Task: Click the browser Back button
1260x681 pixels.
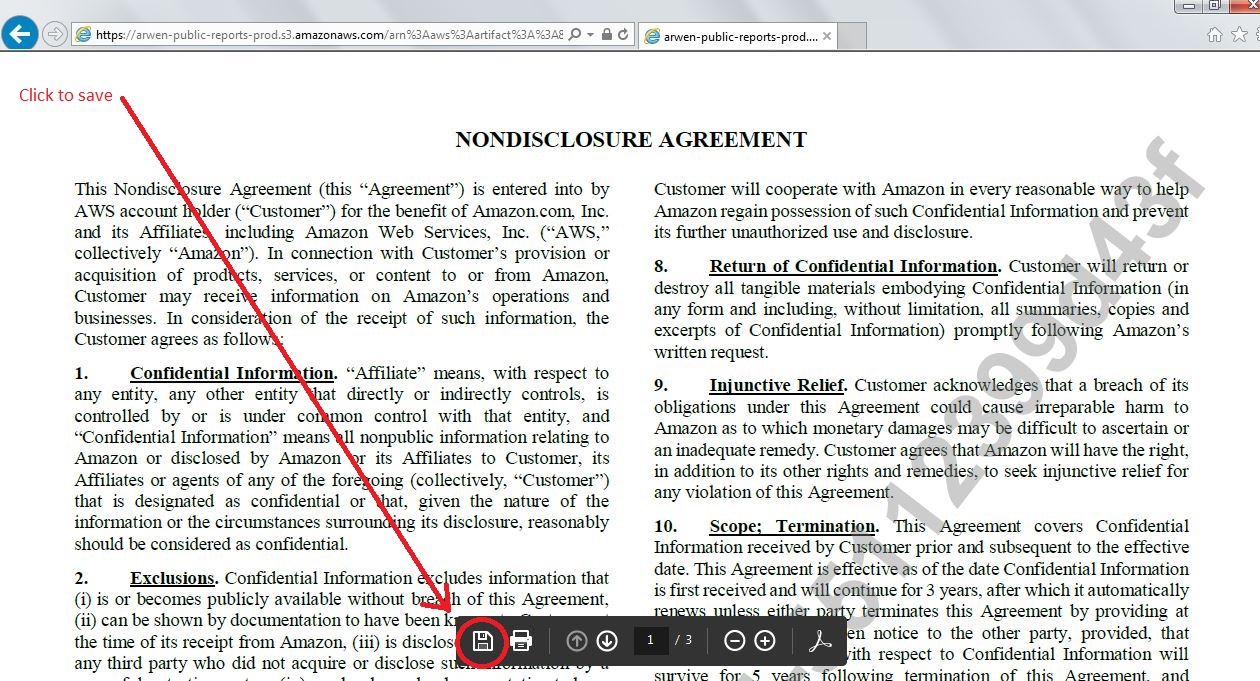Action: 21,34
